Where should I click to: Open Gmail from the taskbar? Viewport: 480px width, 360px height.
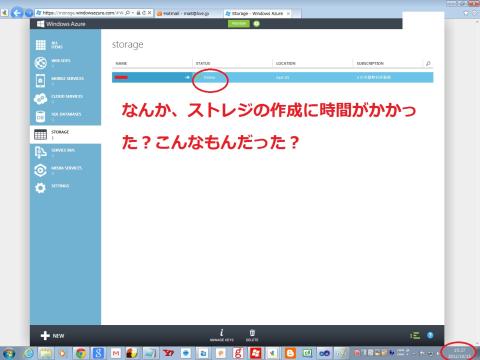click(116, 353)
